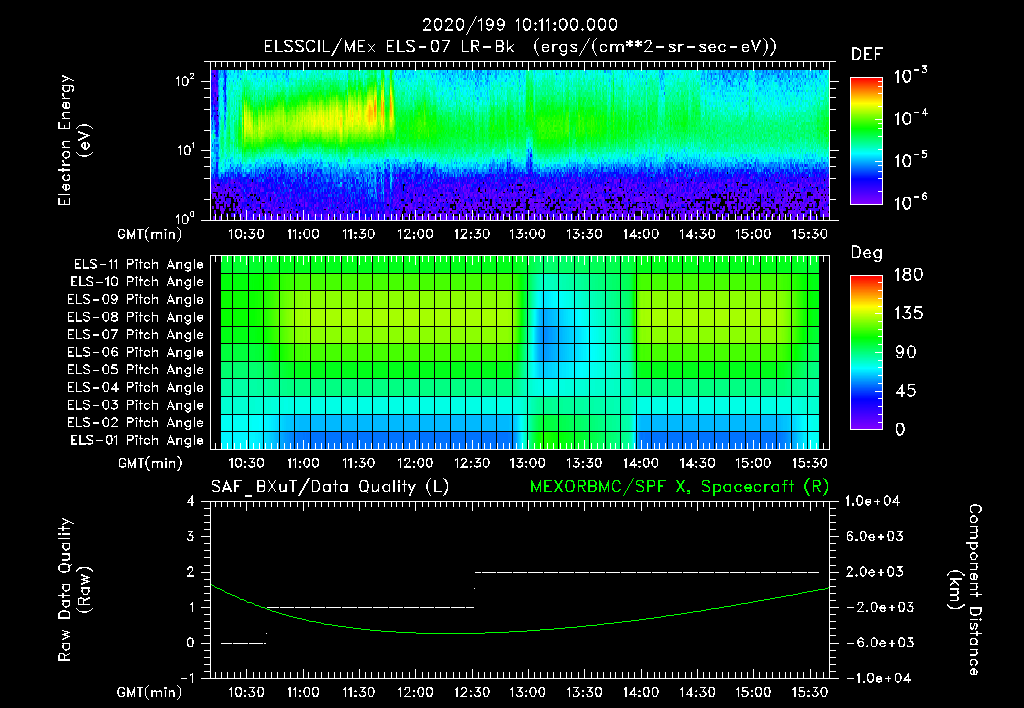Click the DEF color bar in the top panel

[866, 140]
